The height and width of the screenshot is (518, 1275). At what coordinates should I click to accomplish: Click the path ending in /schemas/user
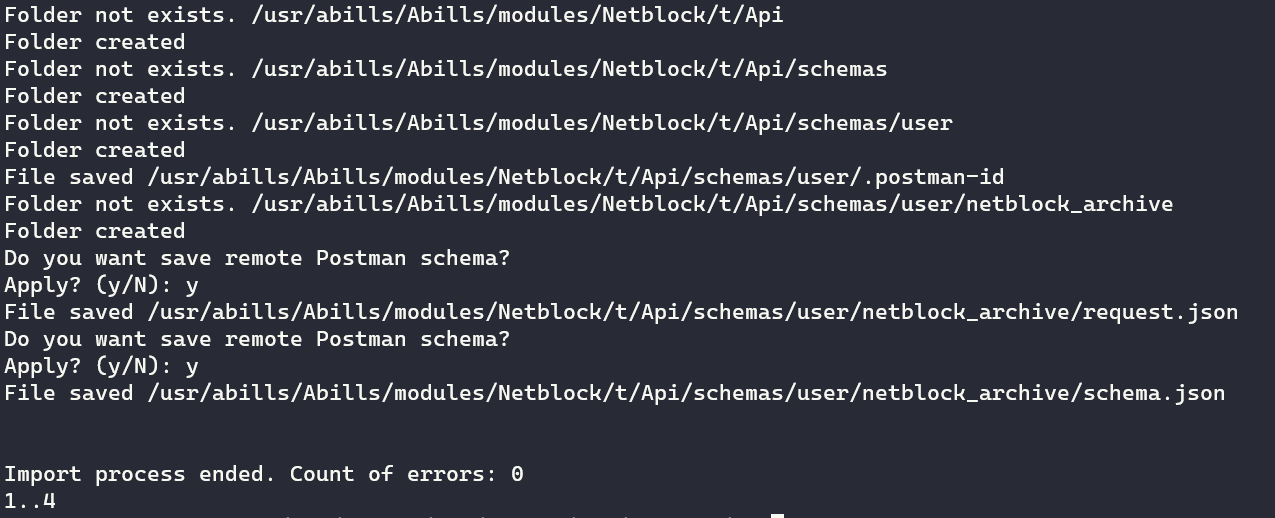(x=601, y=123)
